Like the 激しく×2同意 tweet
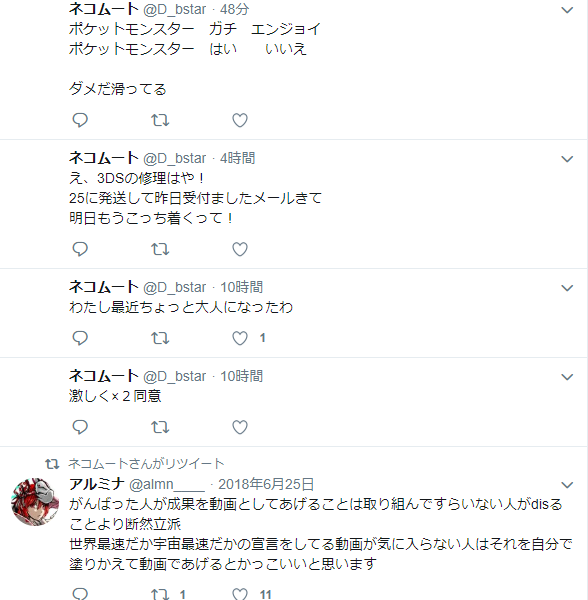This screenshot has height=600, width=588. point(240,427)
